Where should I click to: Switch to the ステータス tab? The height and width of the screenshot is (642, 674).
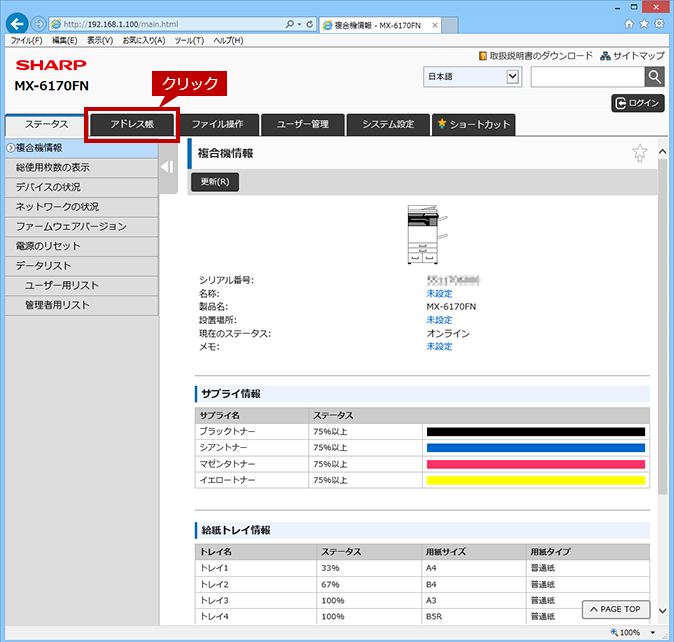(46, 125)
